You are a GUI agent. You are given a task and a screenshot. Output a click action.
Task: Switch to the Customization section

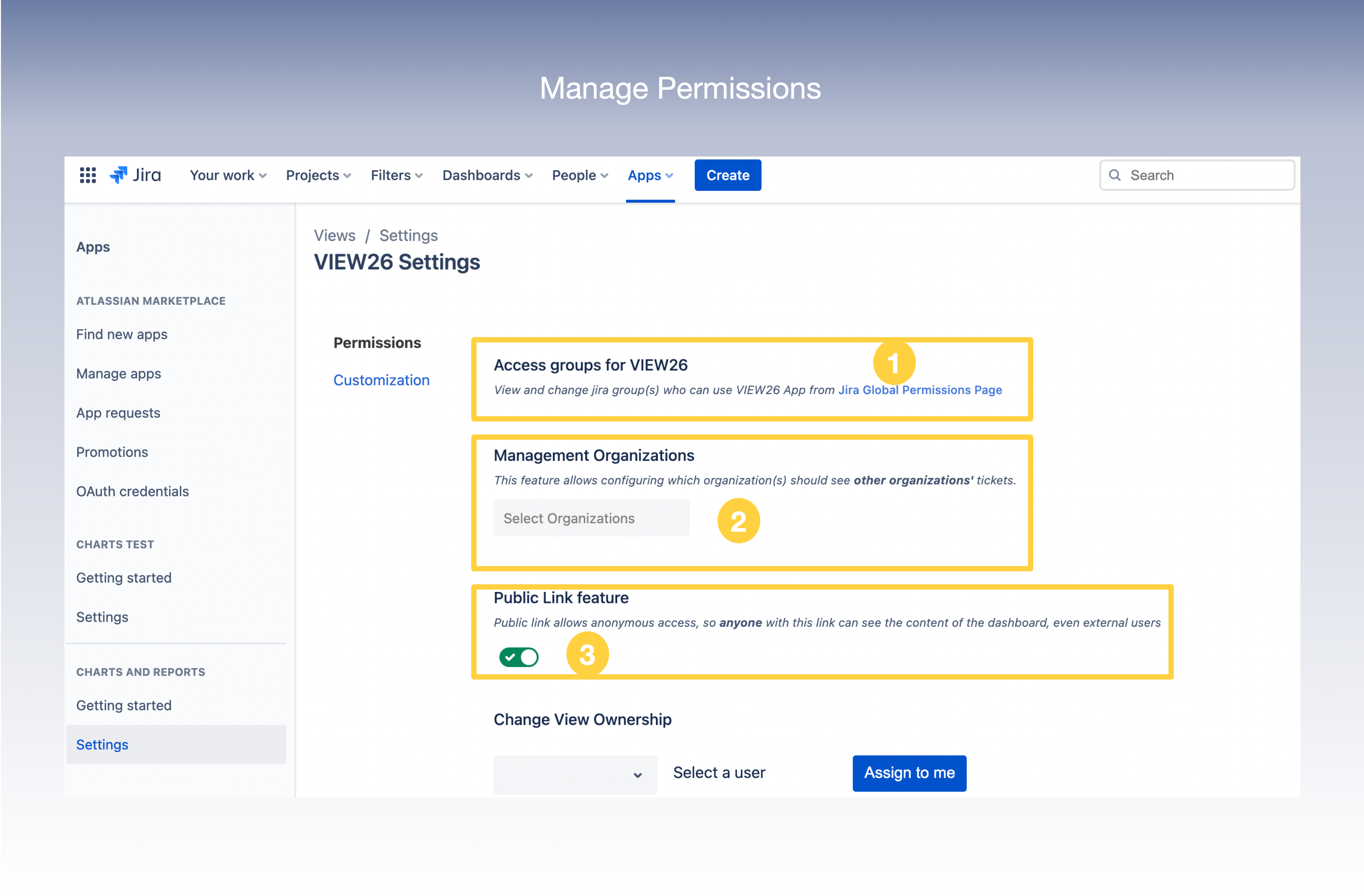click(381, 380)
